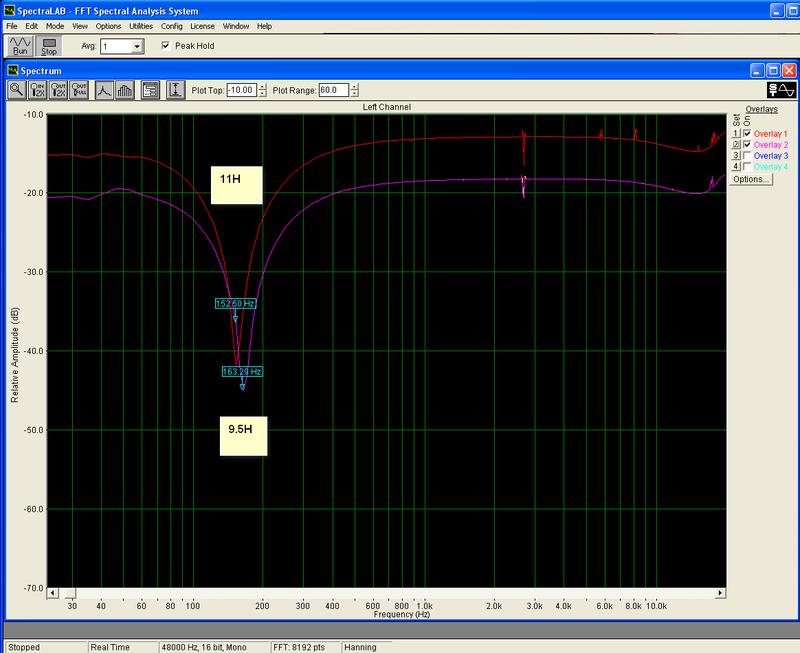Viewport: 800px width, 653px height.
Task: Enable the Overlay 3 checkbox
Action: point(746,156)
